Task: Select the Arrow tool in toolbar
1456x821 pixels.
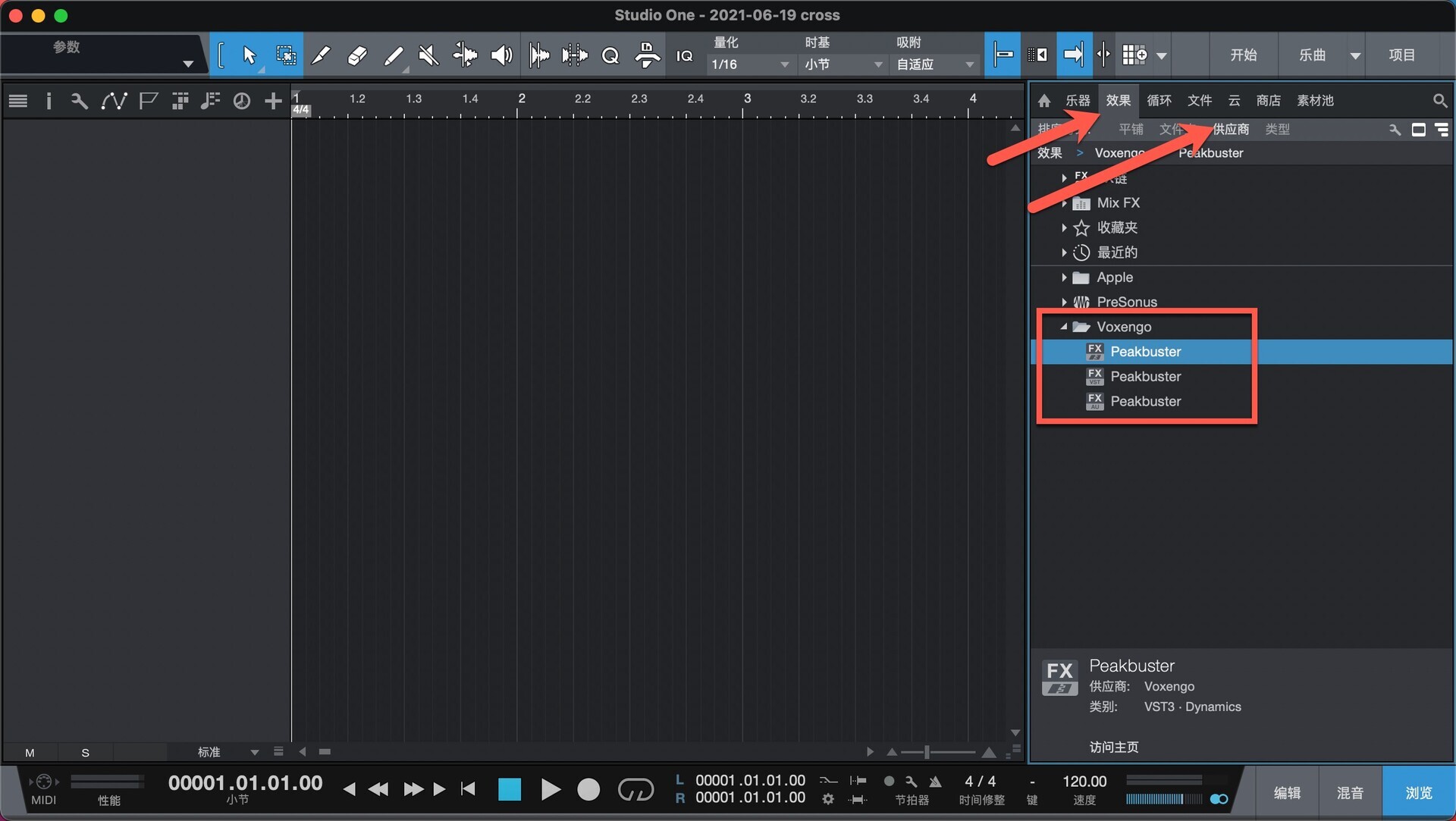Action: pyautogui.click(x=249, y=55)
